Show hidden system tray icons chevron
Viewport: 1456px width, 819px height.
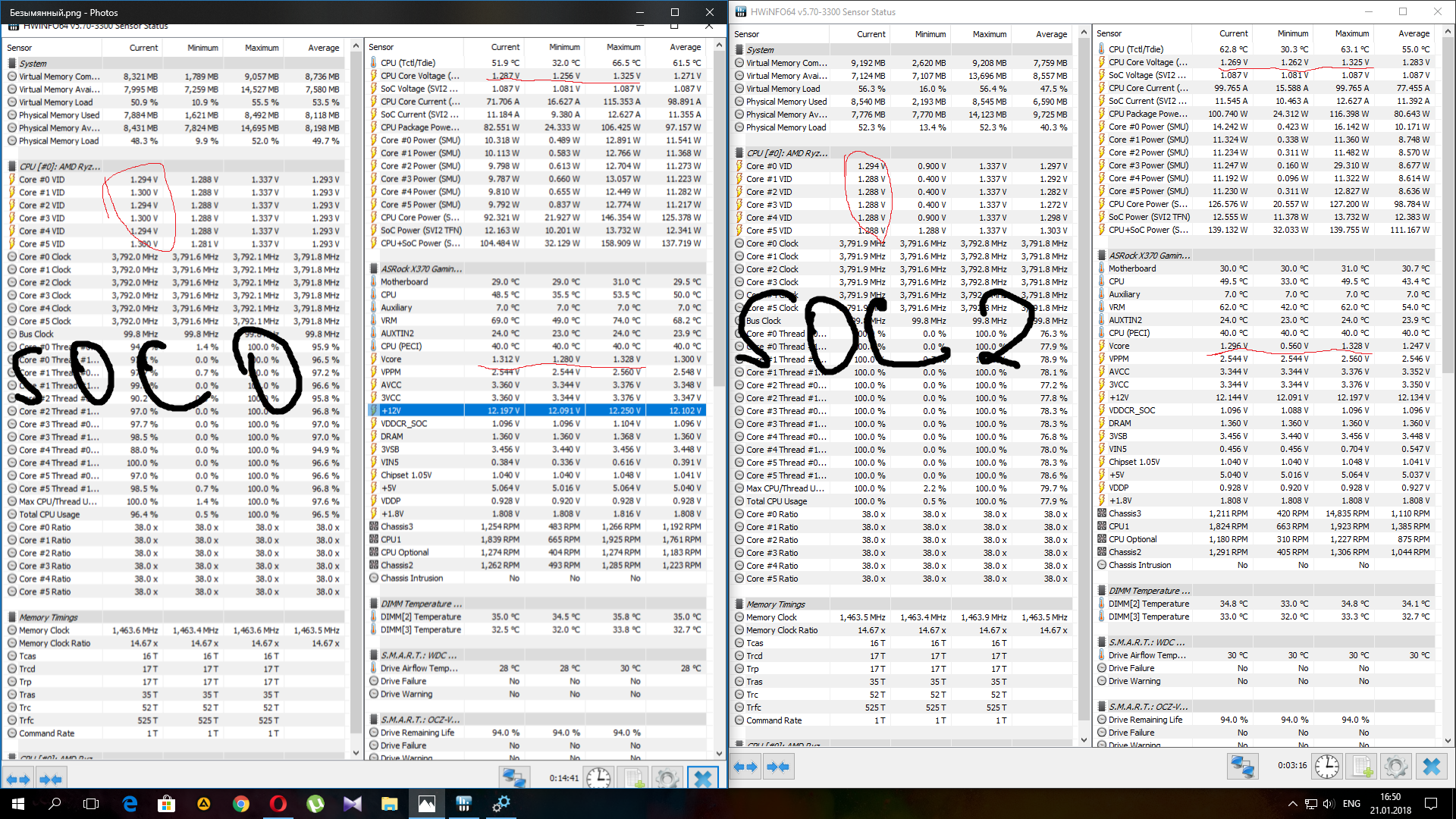point(1292,804)
